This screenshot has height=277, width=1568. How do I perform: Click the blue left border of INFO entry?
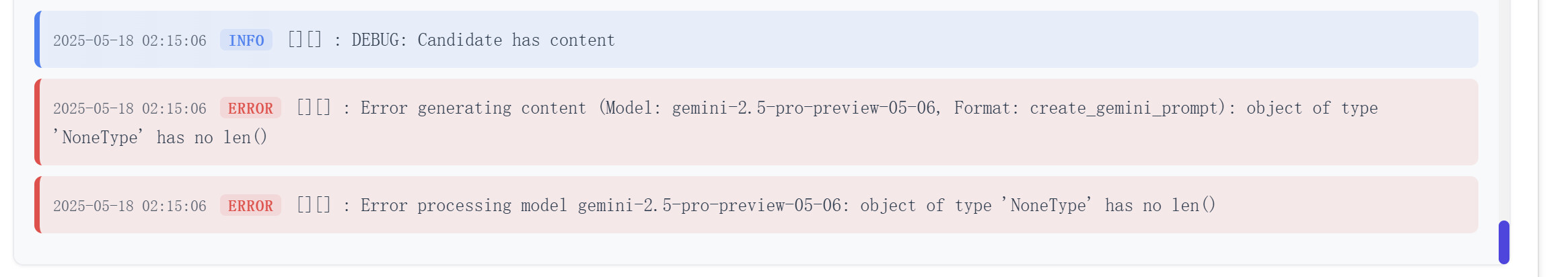tap(38, 39)
